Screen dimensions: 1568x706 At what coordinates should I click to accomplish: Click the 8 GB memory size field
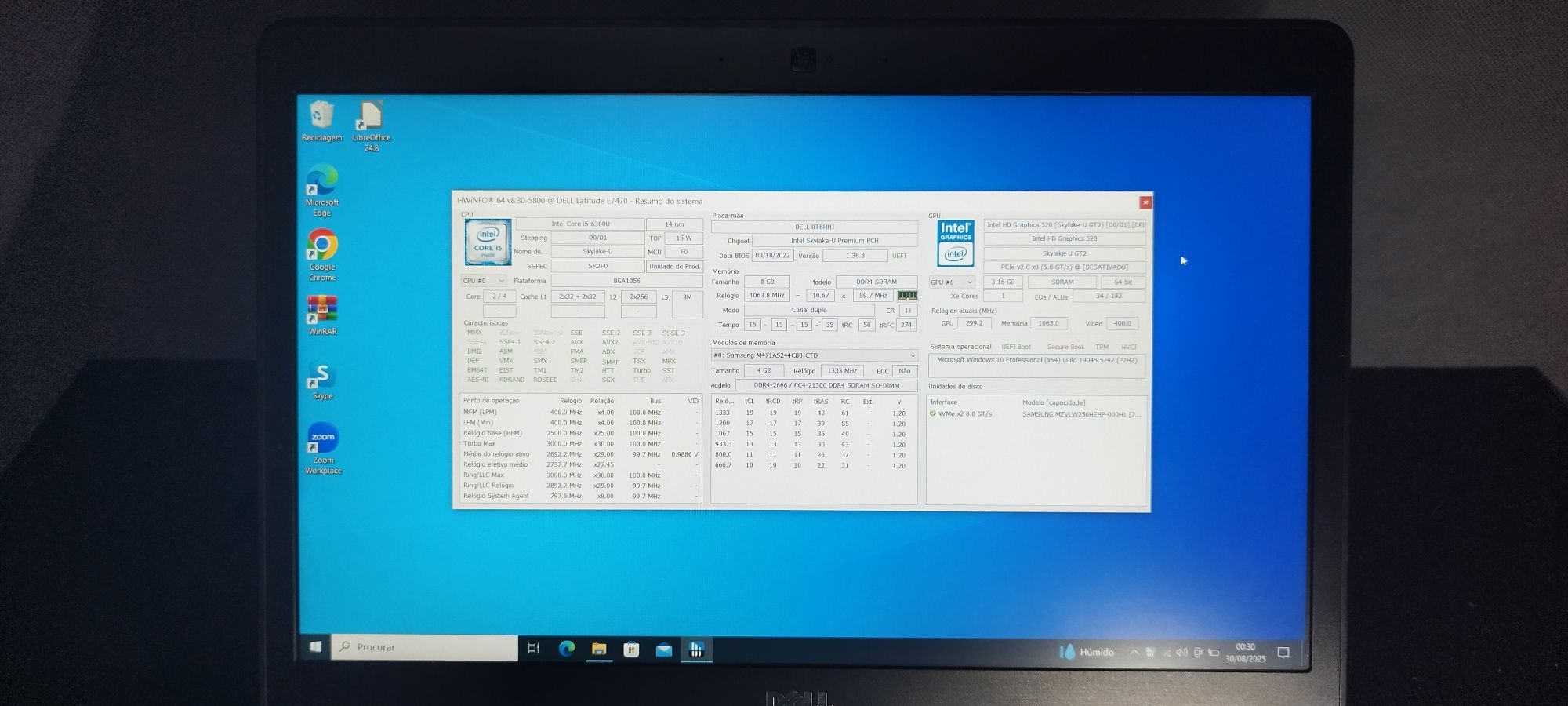[x=766, y=282]
